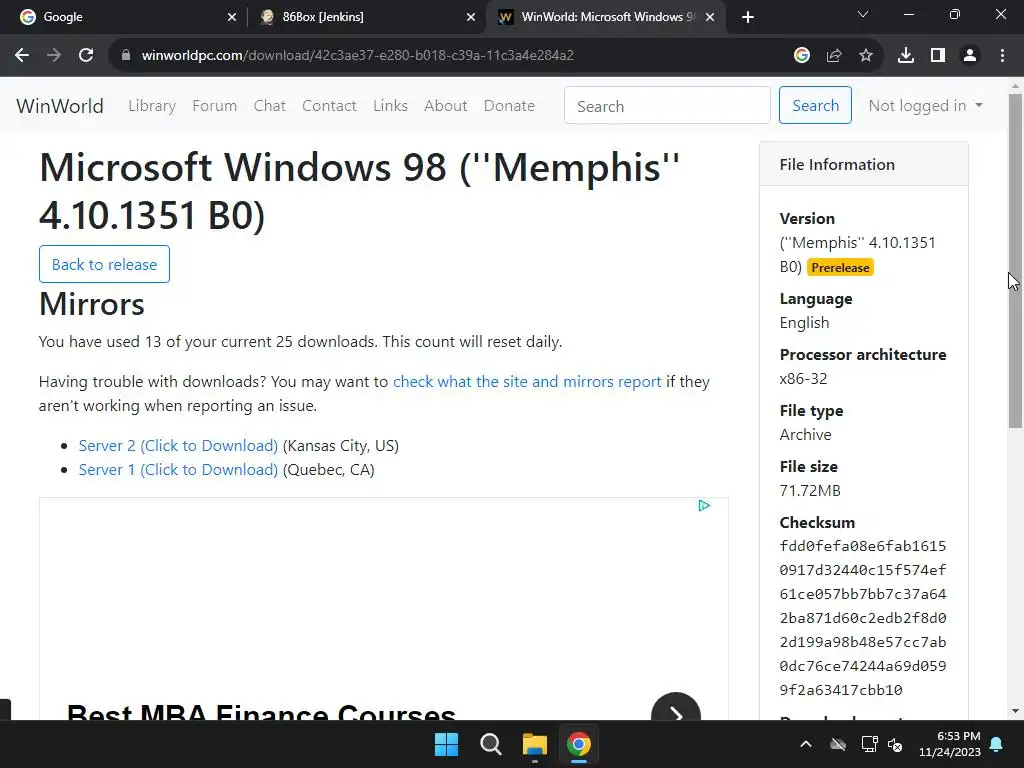Click the WinWorld brand logo

tap(60, 105)
